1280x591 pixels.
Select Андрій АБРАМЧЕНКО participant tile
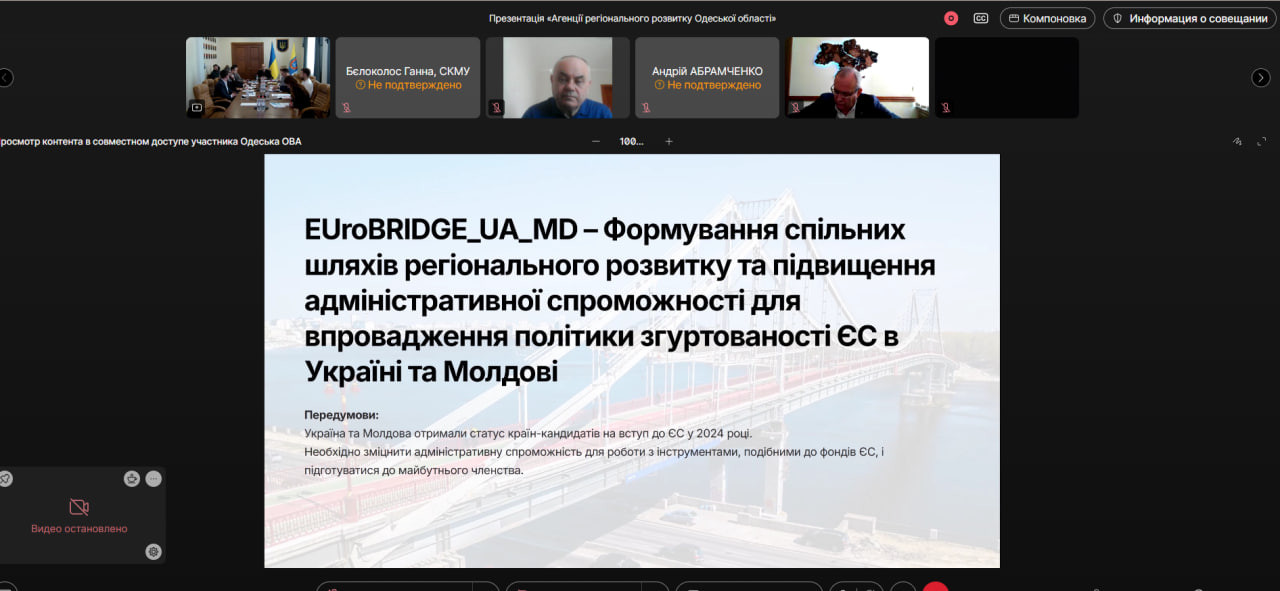[707, 77]
